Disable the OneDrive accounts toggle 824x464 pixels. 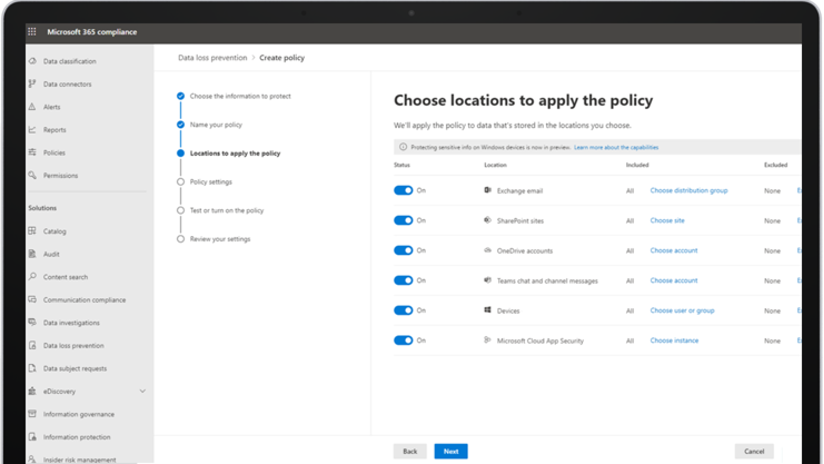coord(404,250)
